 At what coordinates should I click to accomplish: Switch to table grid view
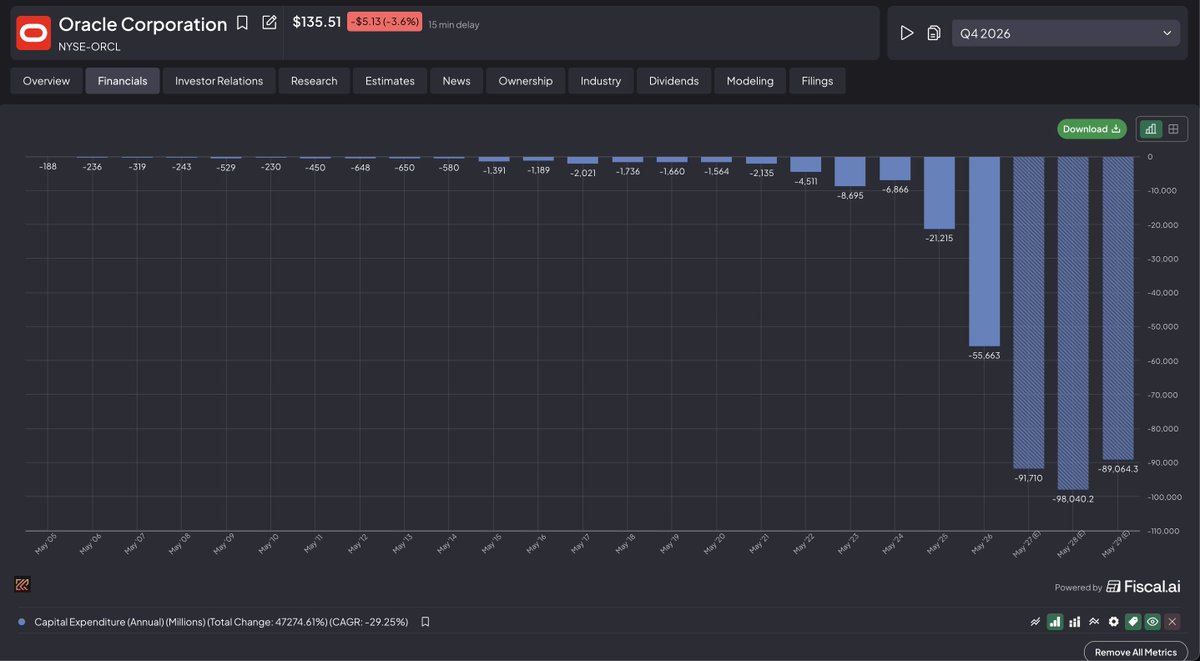[1173, 129]
